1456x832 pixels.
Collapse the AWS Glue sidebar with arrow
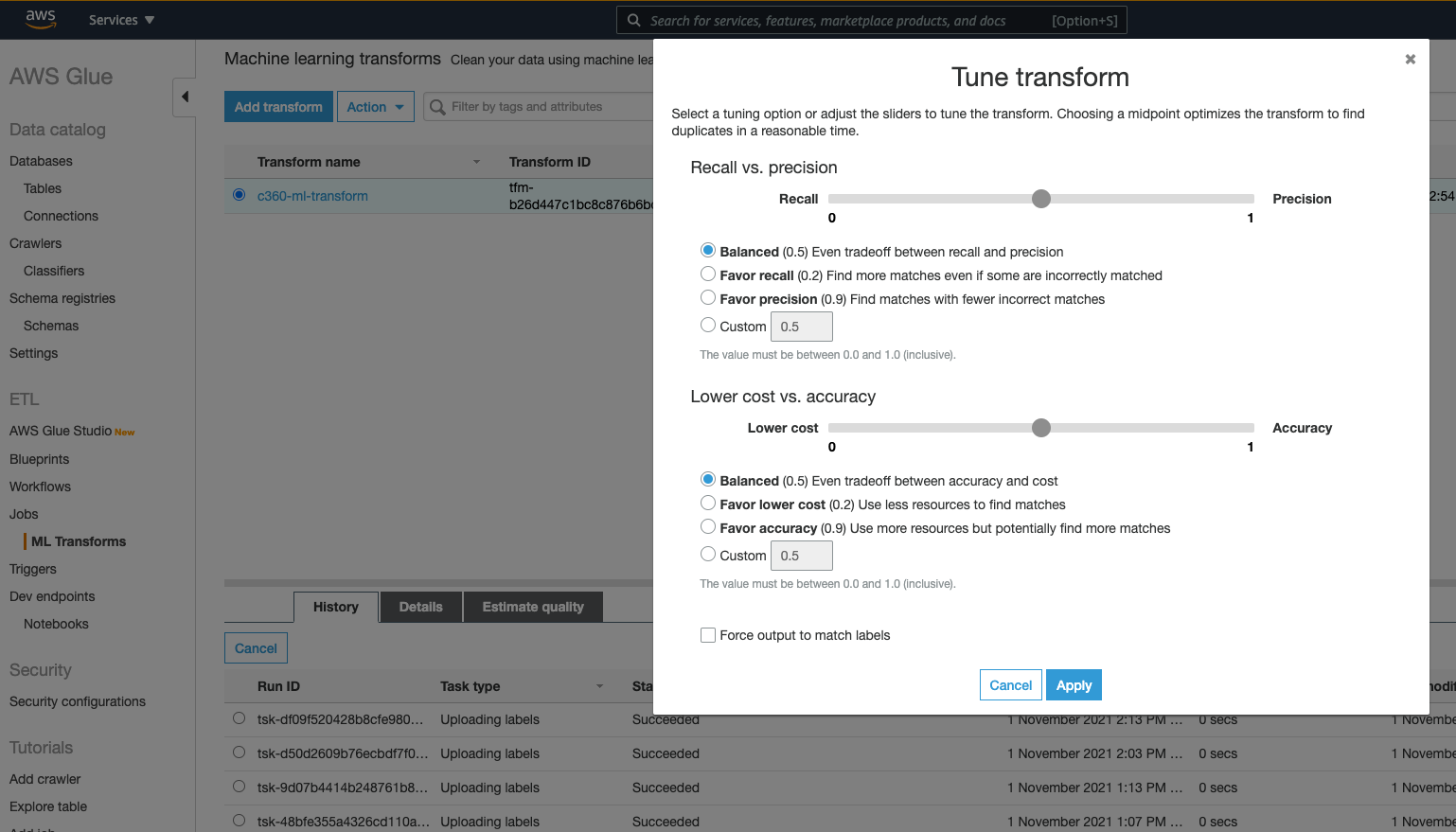coord(185,97)
